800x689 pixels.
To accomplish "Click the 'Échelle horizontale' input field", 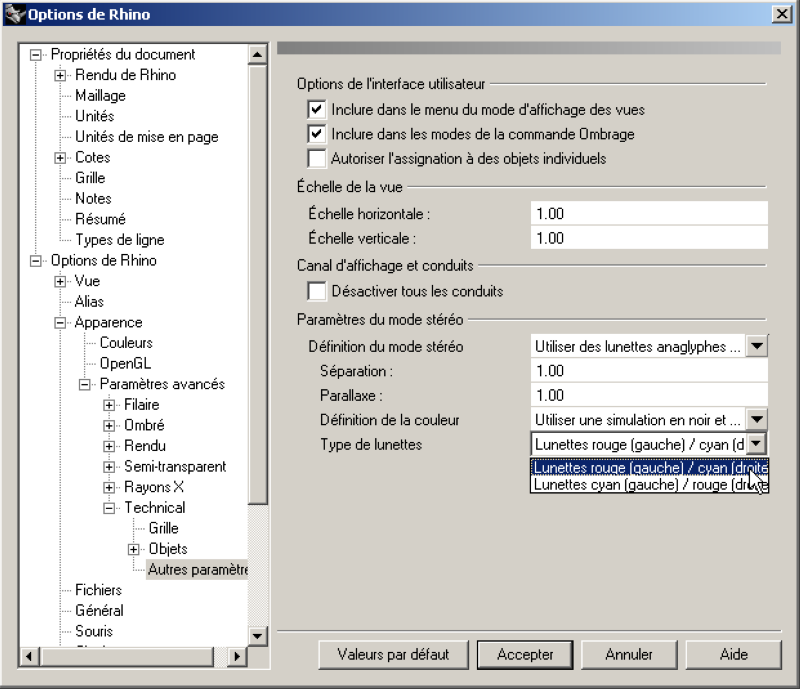I will [649, 213].
